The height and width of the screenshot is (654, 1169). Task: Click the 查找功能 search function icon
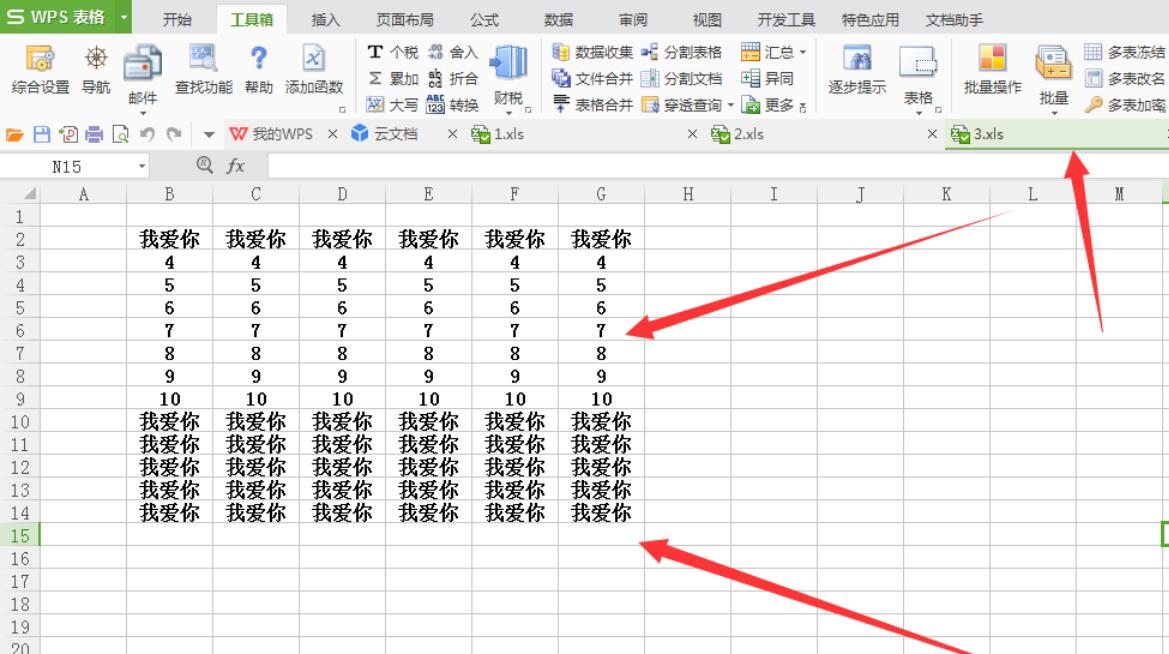pyautogui.click(x=204, y=69)
